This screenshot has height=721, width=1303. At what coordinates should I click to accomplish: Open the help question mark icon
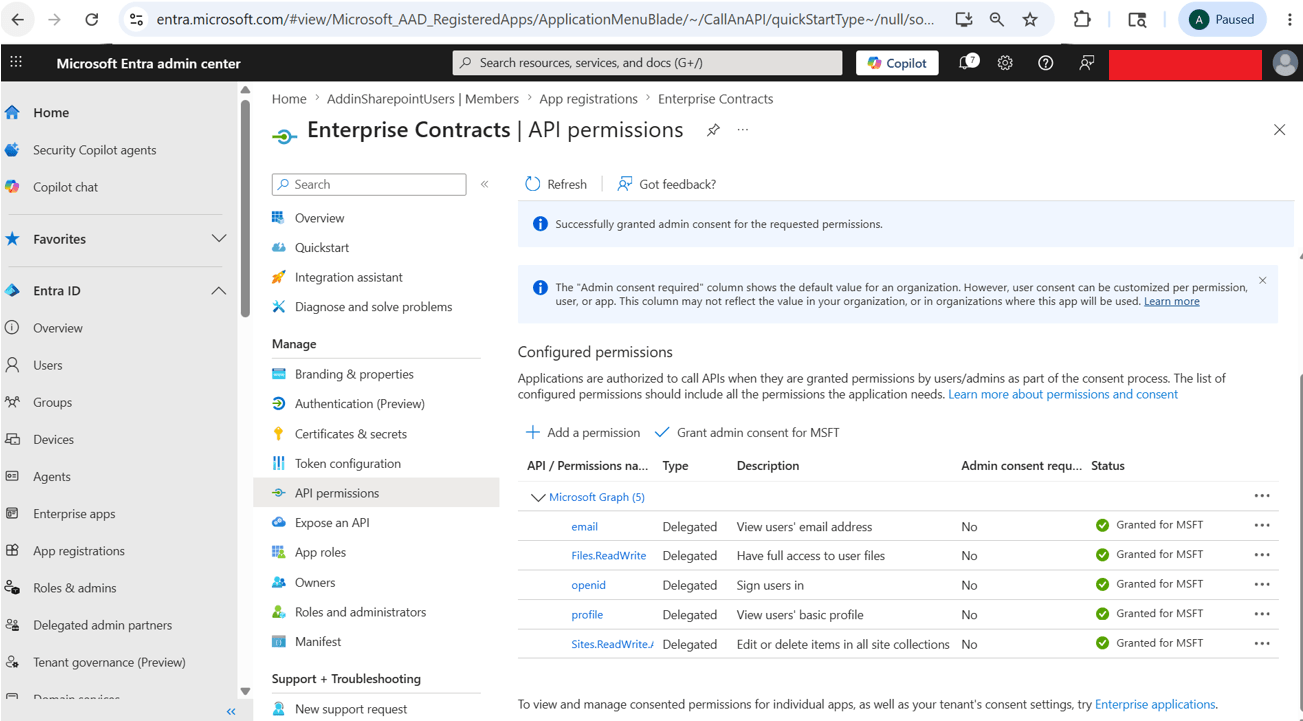pos(1045,63)
